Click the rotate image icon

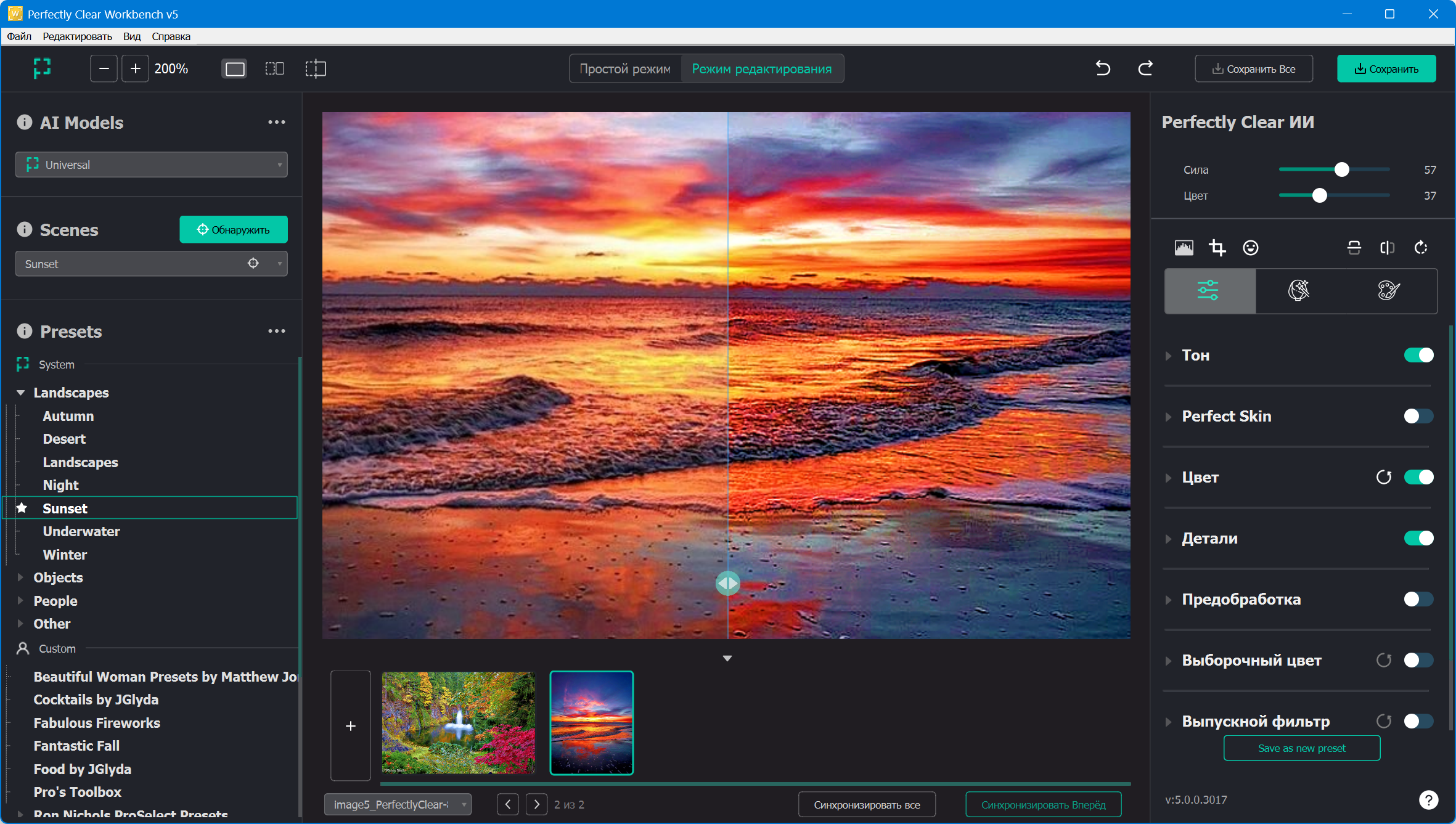pyautogui.click(x=1421, y=248)
